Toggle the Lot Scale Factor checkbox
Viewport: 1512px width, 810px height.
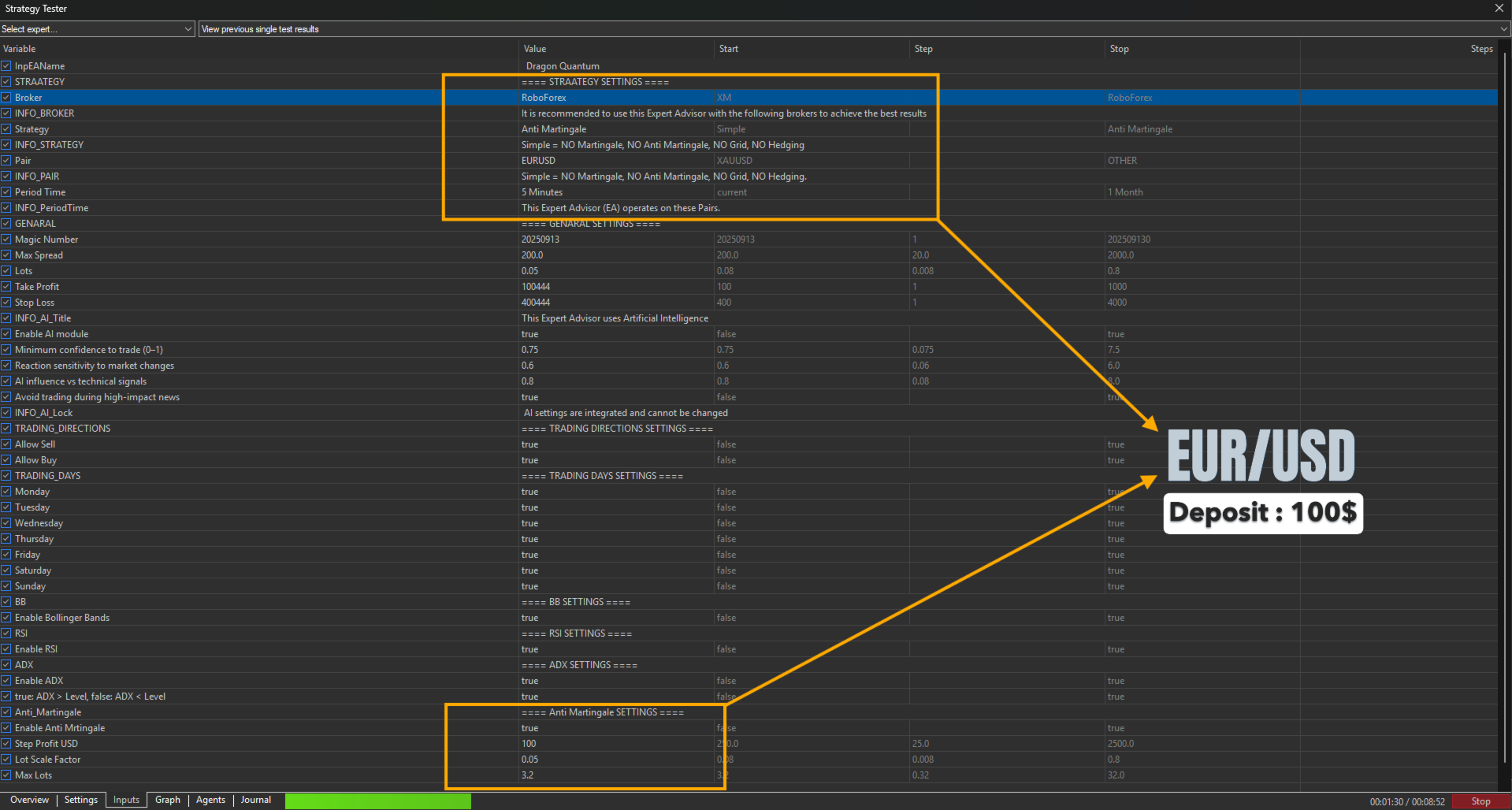pyautogui.click(x=6, y=760)
